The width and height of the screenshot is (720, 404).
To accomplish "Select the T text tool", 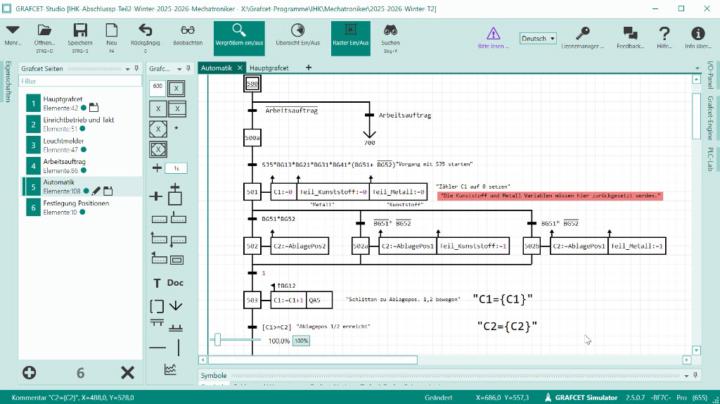I will click(x=157, y=283).
